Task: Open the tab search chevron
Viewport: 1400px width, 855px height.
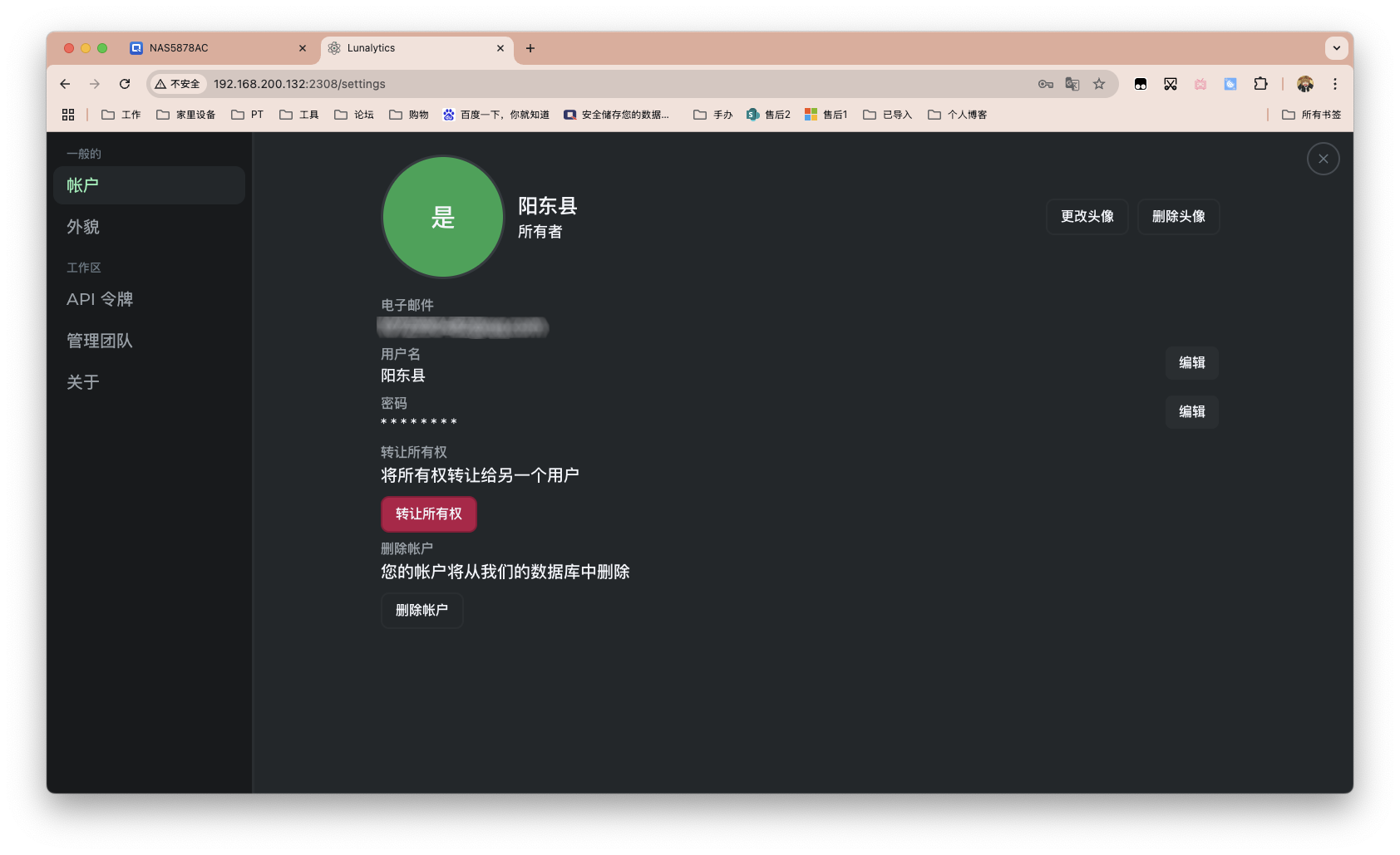Action: tap(1336, 48)
